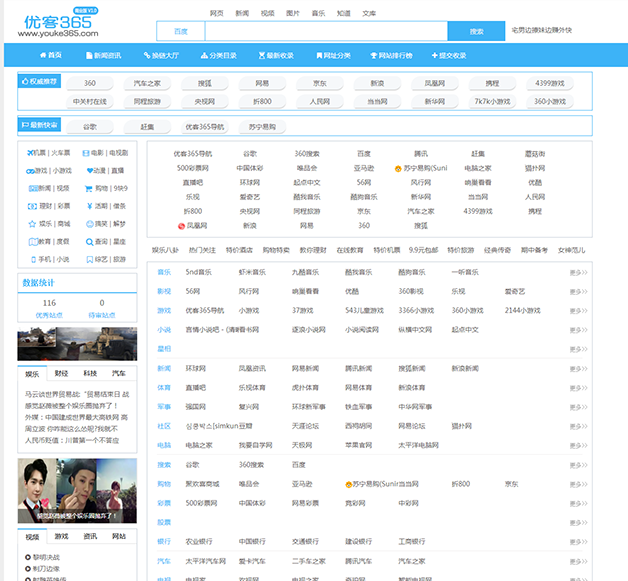The height and width of the screenshot is (581, 628).
Task: Click the 手机 | 小说 phone shortcut
Action: click(50, 259)
